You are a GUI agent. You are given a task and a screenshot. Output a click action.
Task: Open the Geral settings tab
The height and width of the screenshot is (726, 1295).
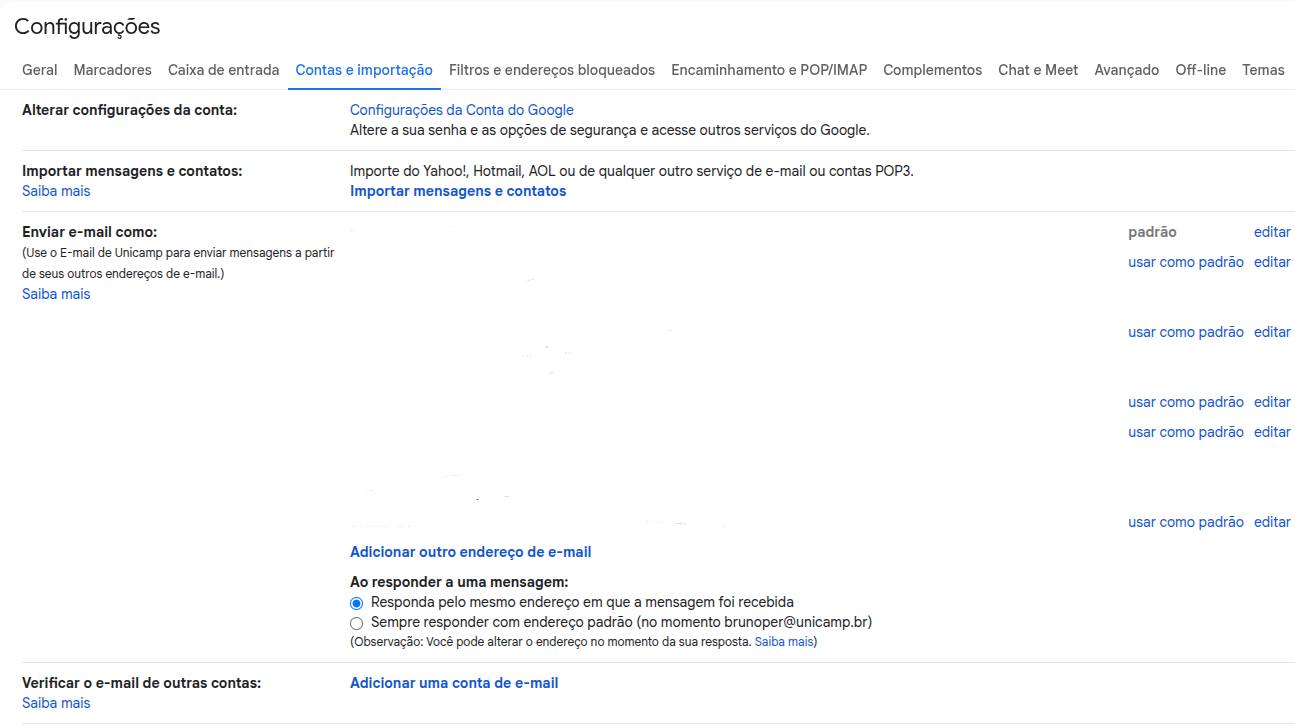pos(40,70)
